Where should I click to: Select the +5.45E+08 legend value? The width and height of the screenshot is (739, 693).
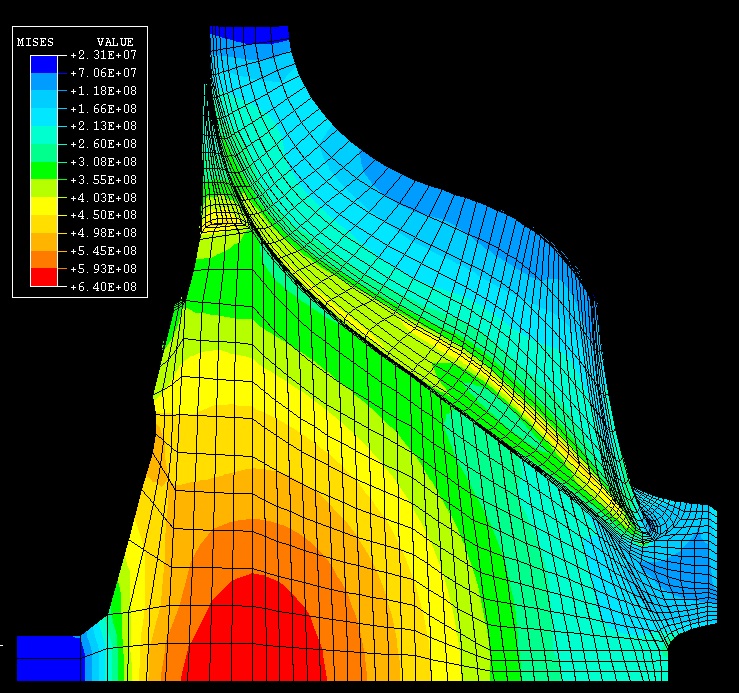tap(103, 251)
